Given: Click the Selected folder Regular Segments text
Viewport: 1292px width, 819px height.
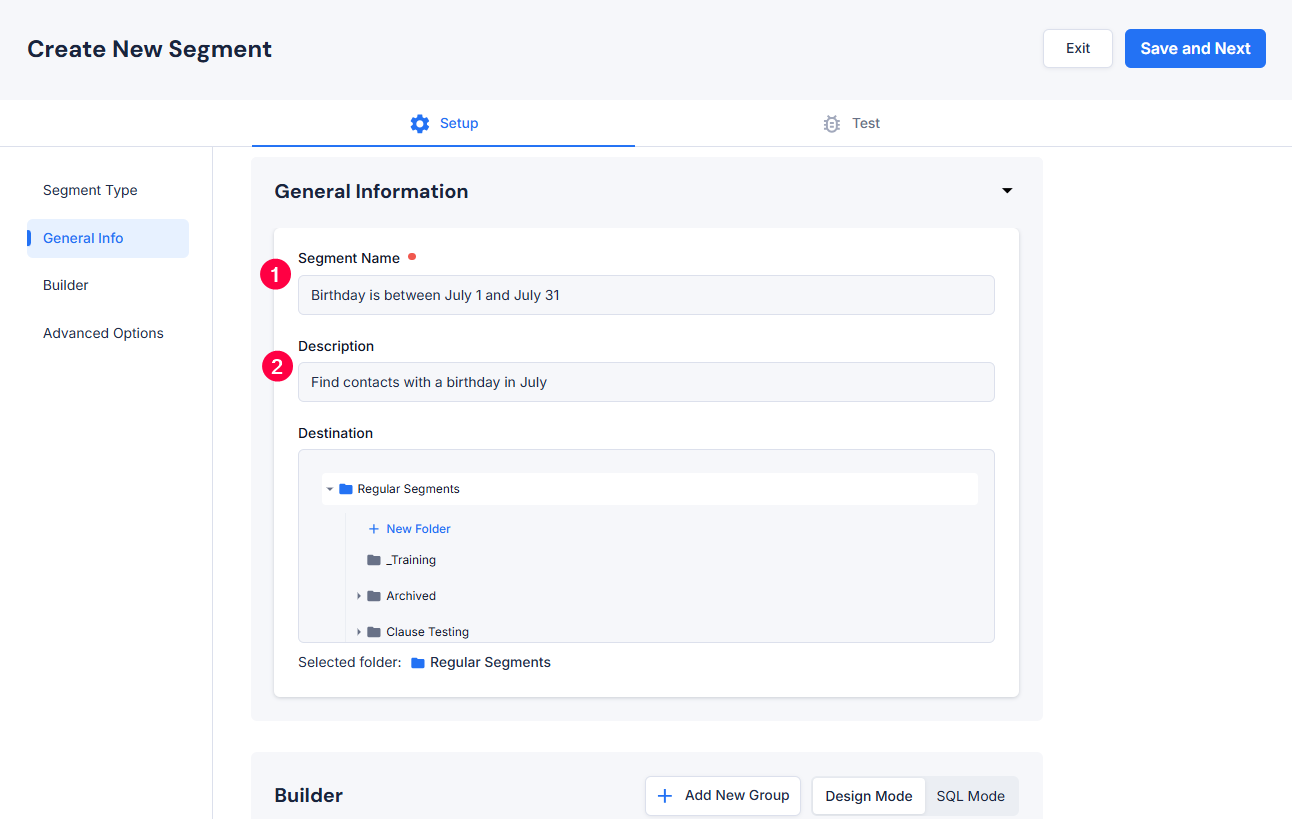Looking at the screenshot, I should point(490,662).
